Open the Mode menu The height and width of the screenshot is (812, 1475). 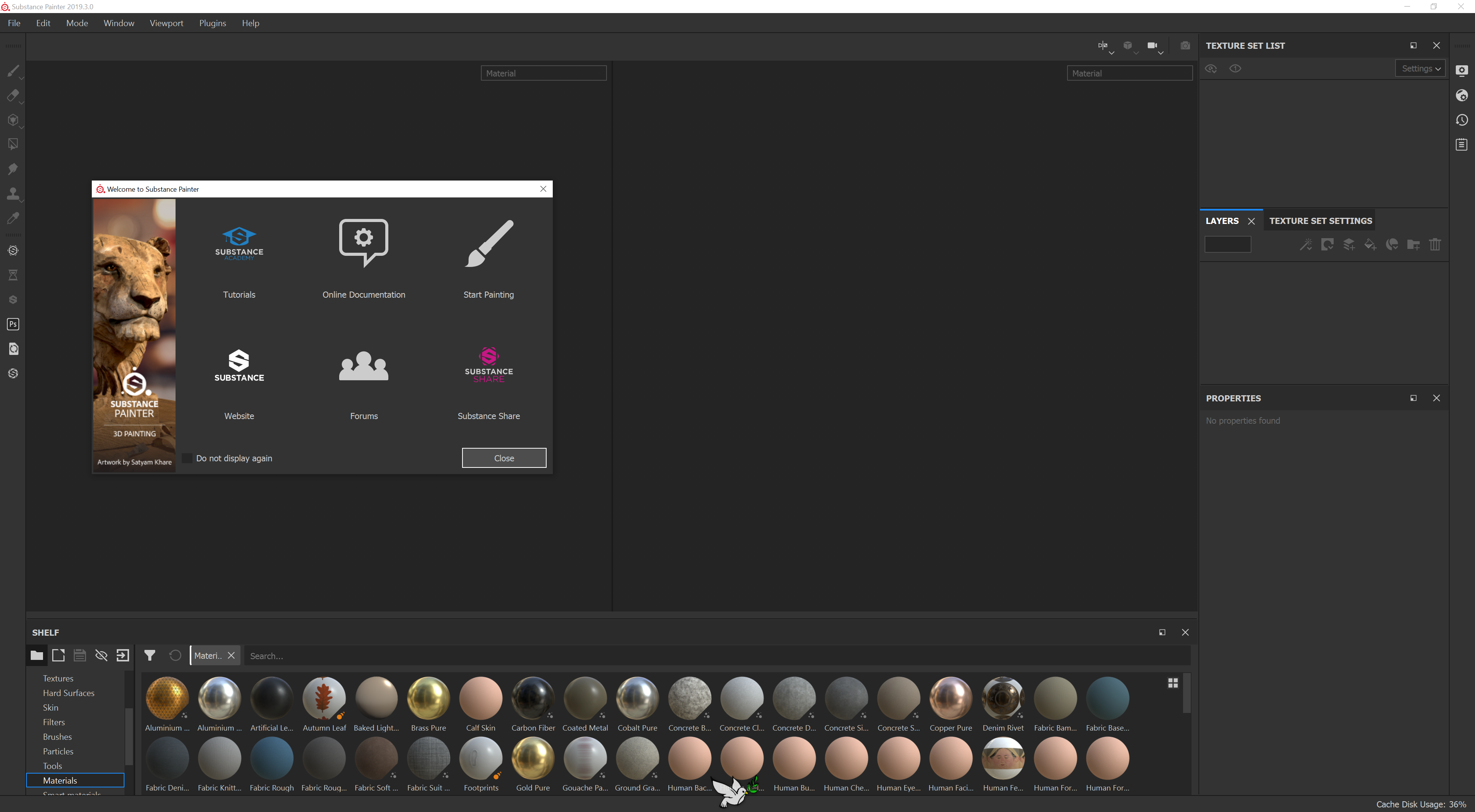(x=77, y=23)
